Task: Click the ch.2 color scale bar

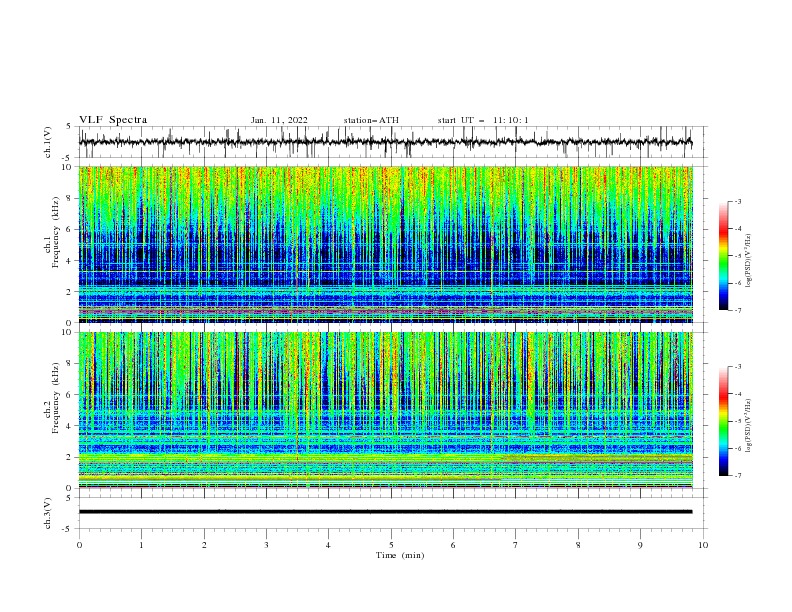Action: (x=723, y=421)
